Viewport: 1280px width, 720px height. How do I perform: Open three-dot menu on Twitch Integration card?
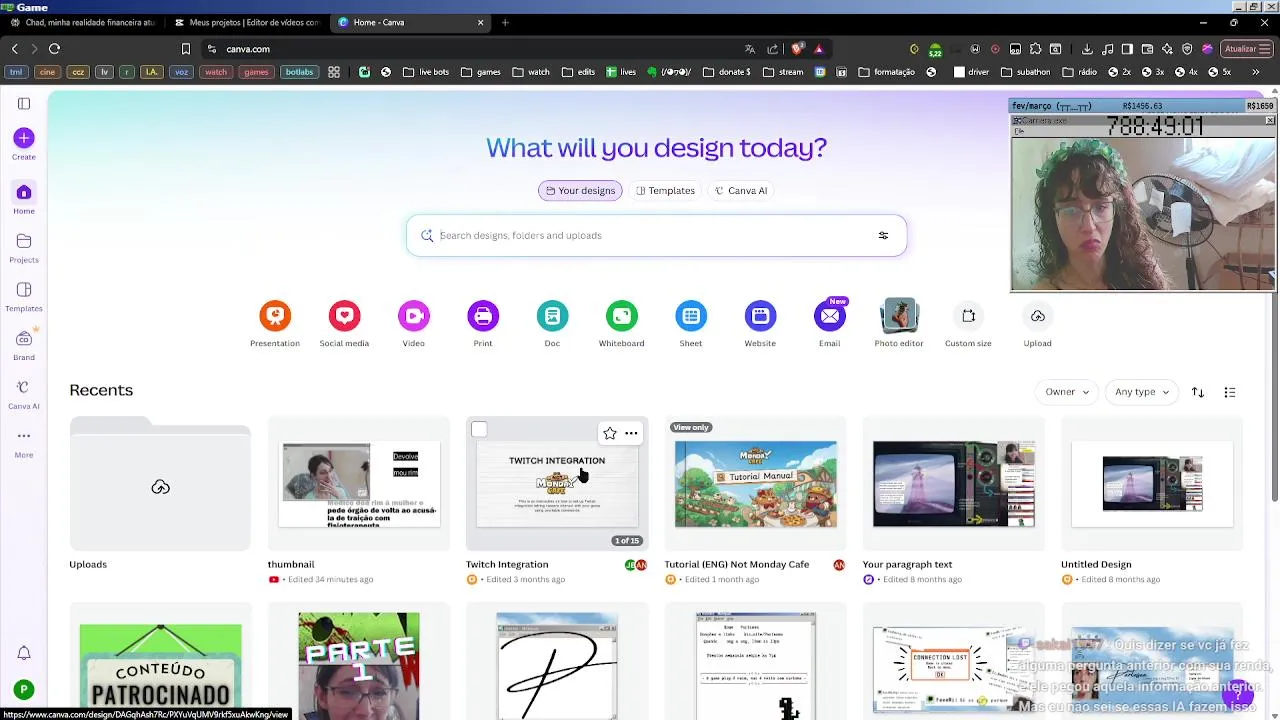(631, 433)
